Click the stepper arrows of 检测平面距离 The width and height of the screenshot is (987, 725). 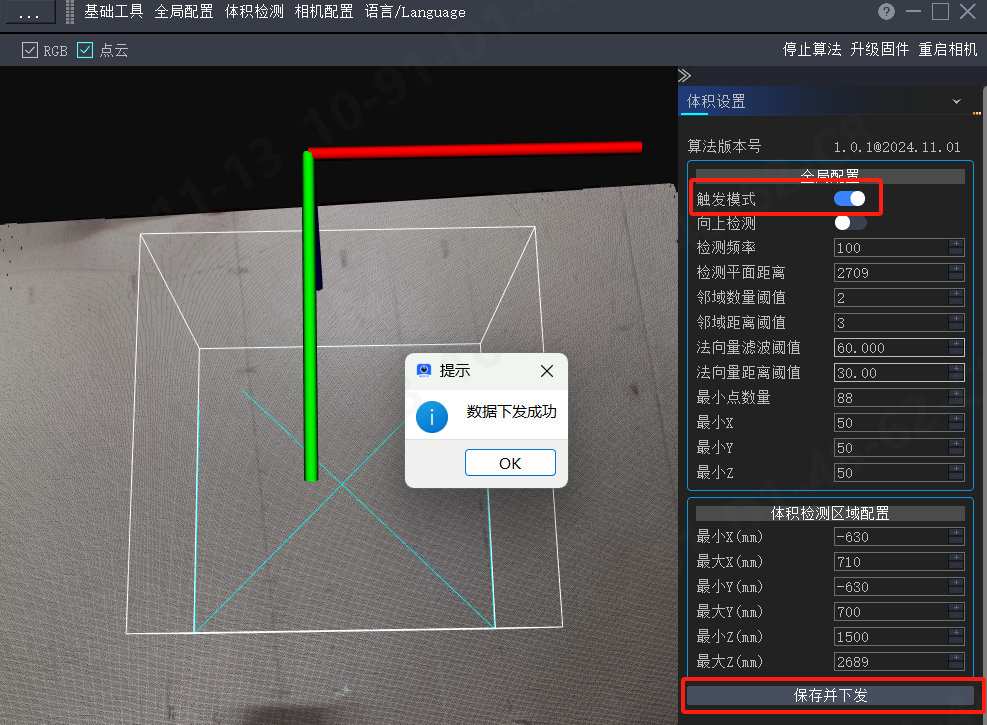956,273
